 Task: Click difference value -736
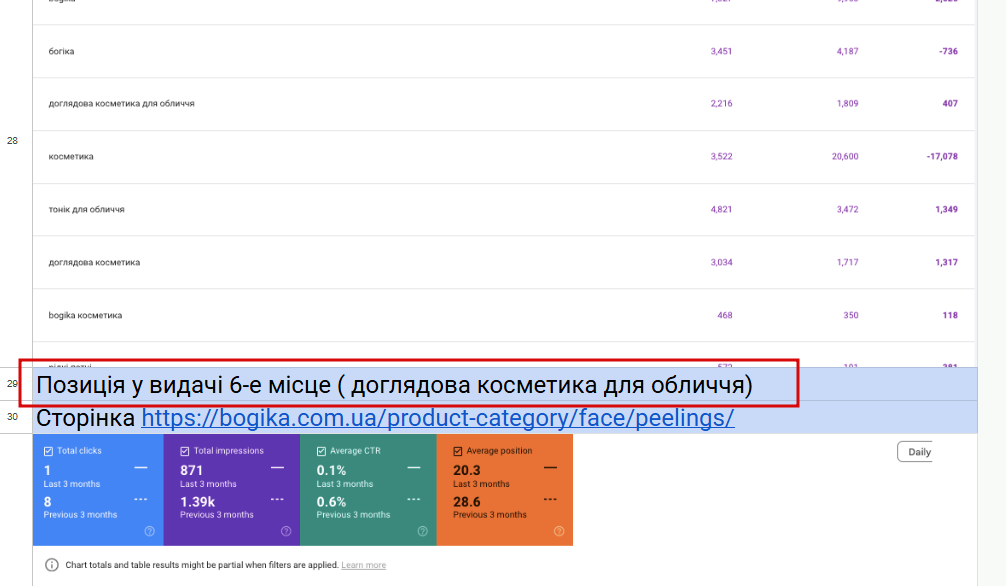(948, 51)
